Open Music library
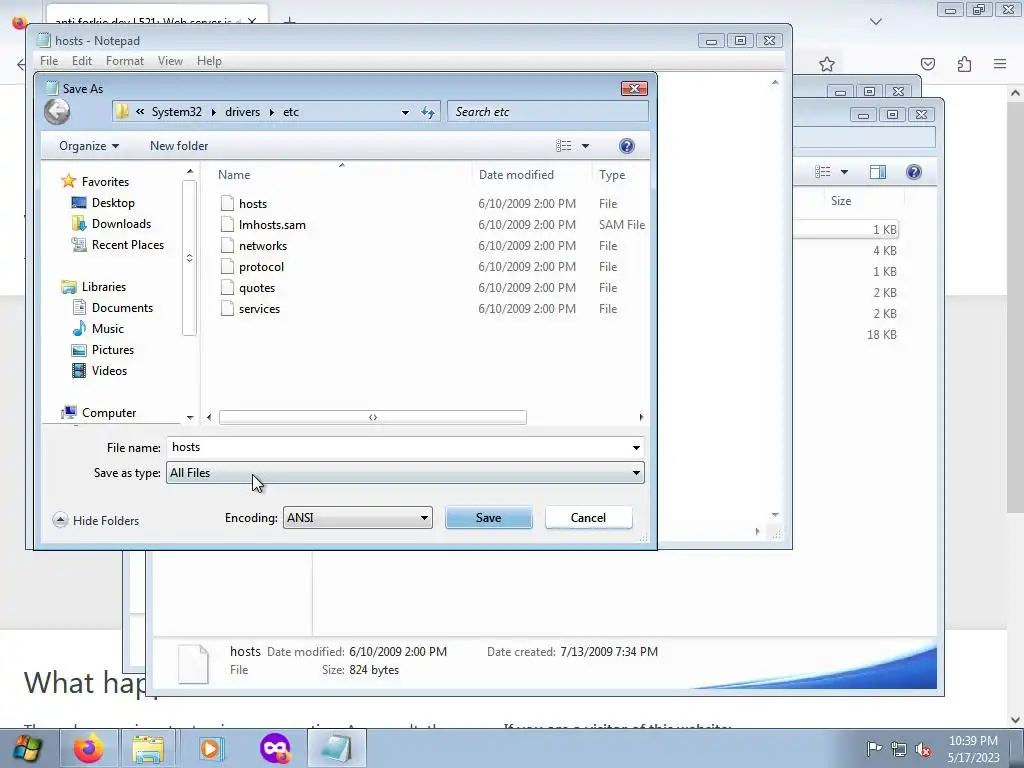The width and height of the screenshot is (1024, 768). click(107, 328)
